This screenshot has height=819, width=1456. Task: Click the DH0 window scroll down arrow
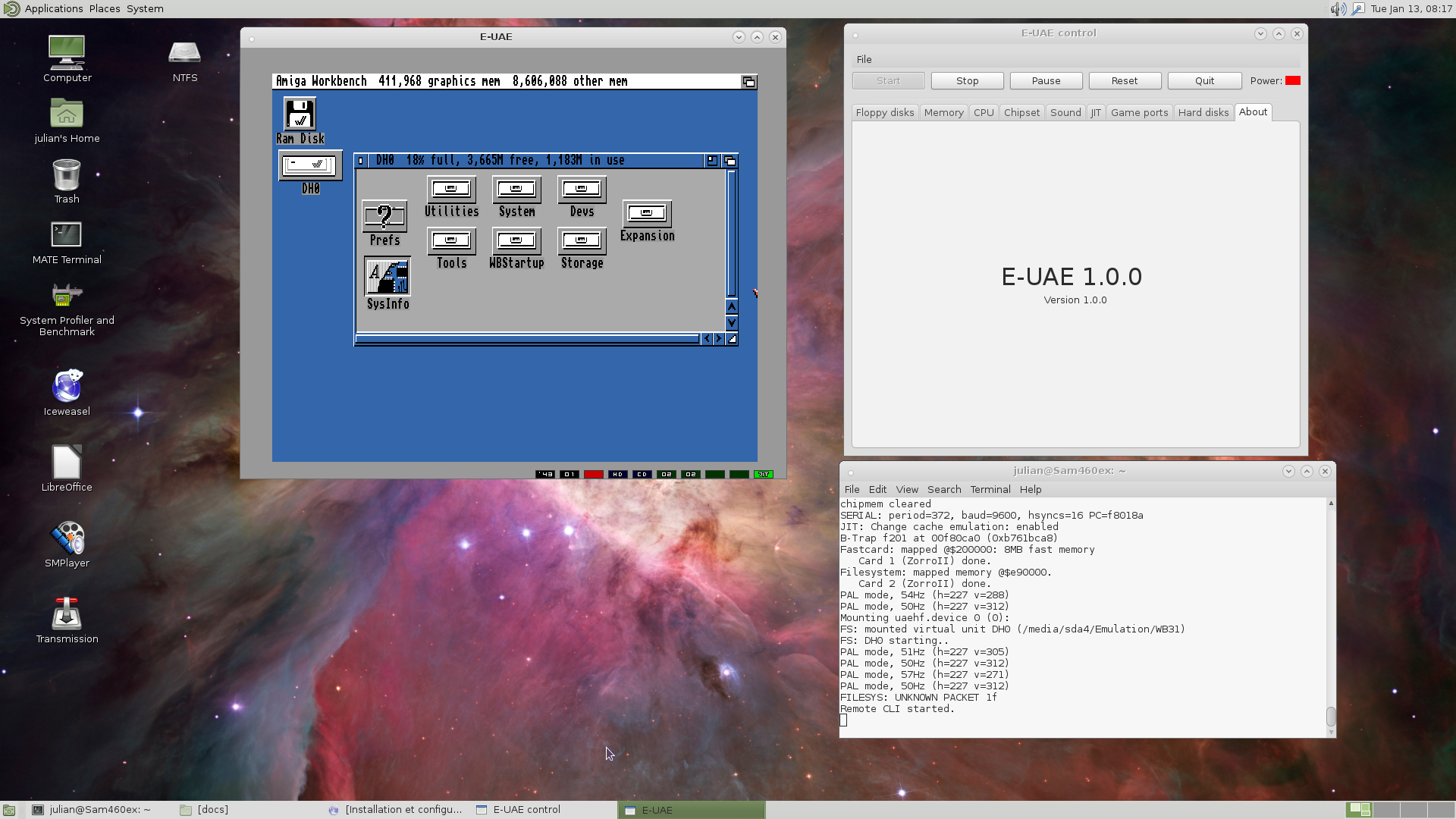point(732,323)
